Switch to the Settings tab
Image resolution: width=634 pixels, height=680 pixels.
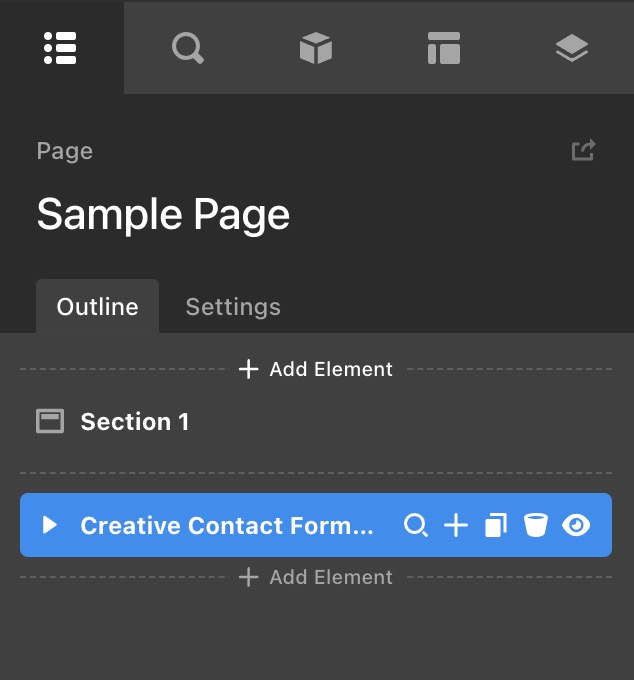pos(233,307)
